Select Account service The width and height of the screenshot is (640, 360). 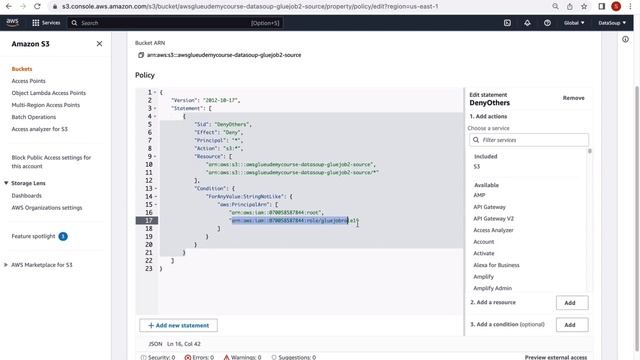click(x=484, y=242)
